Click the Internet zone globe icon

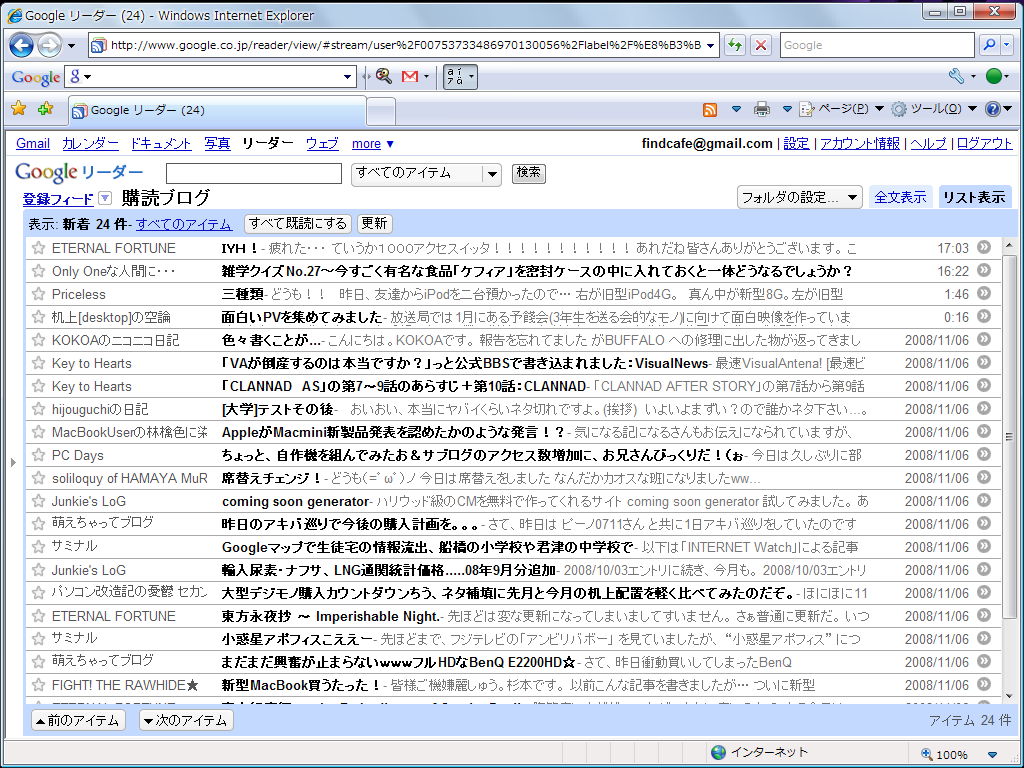[x=718, y=753]
